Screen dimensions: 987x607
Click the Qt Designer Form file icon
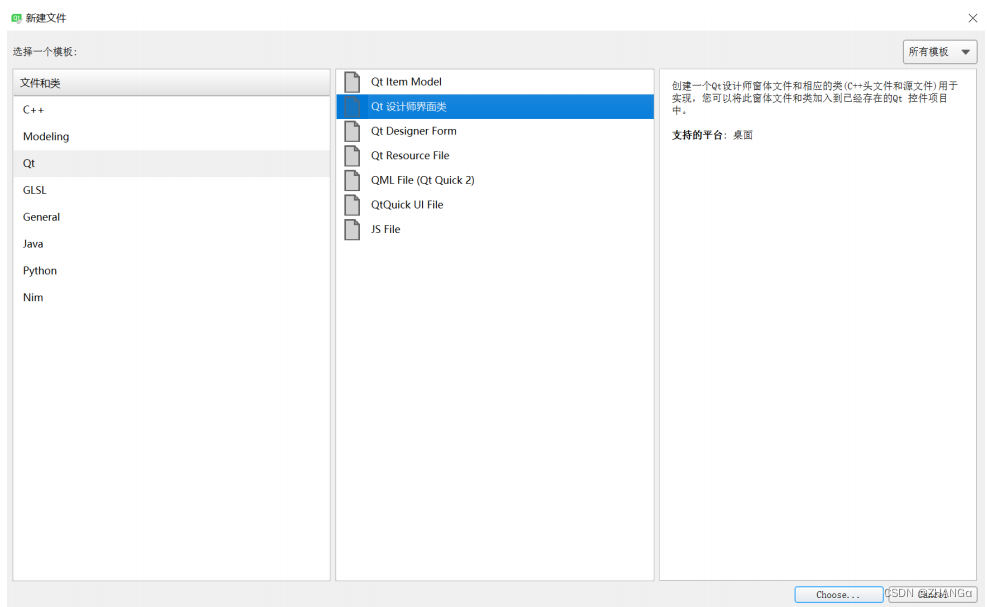352,131
